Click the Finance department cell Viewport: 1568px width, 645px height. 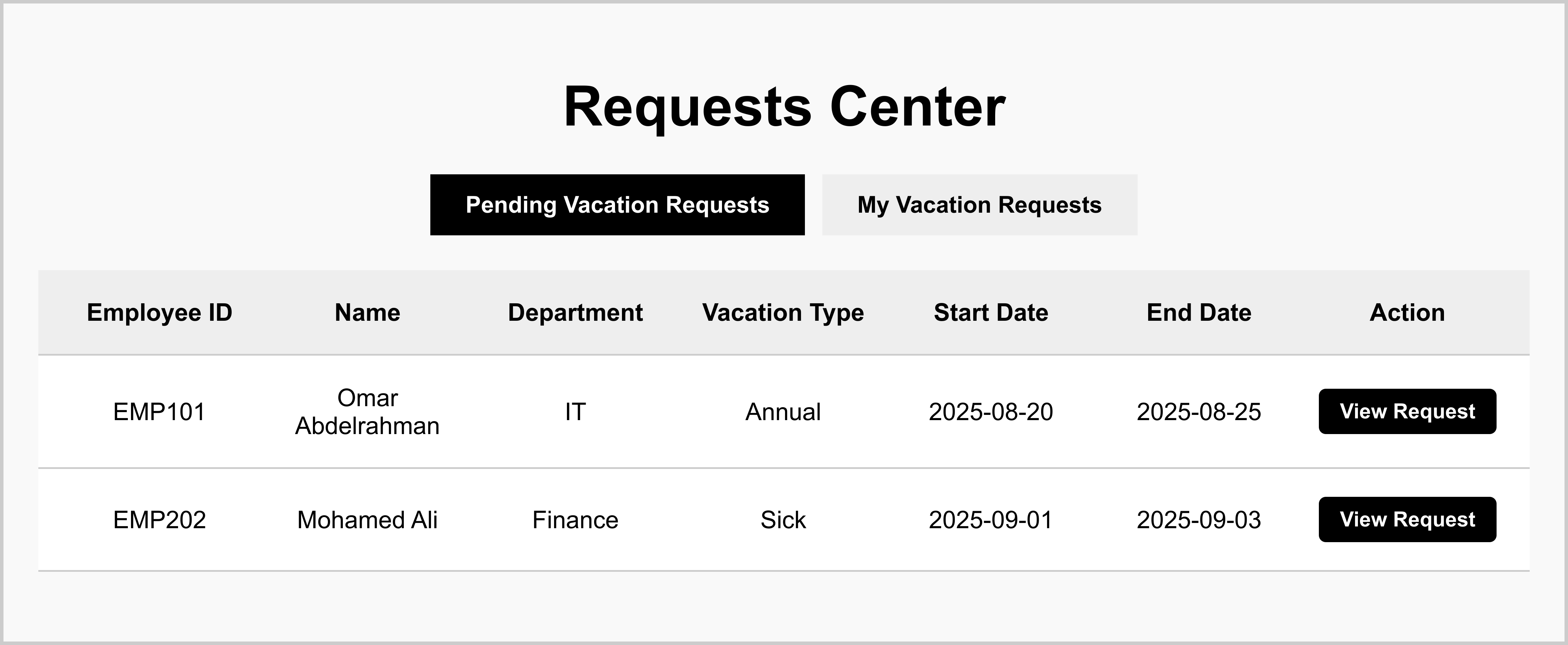click(575, 519)
